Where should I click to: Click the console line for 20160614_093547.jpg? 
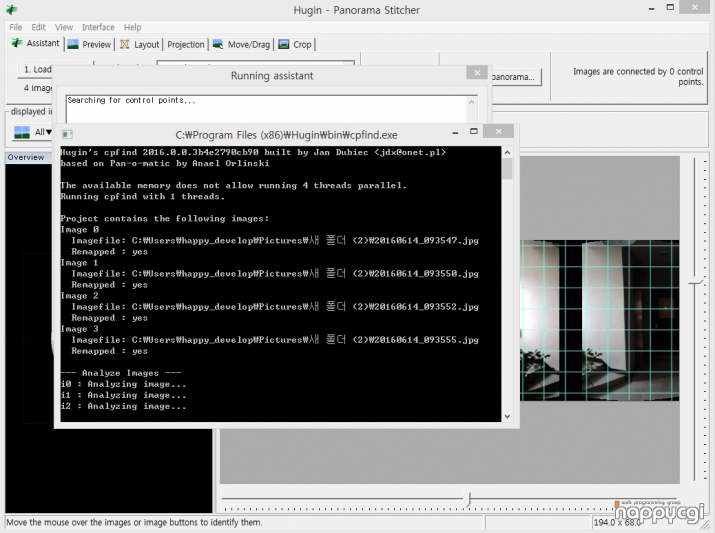275,241
